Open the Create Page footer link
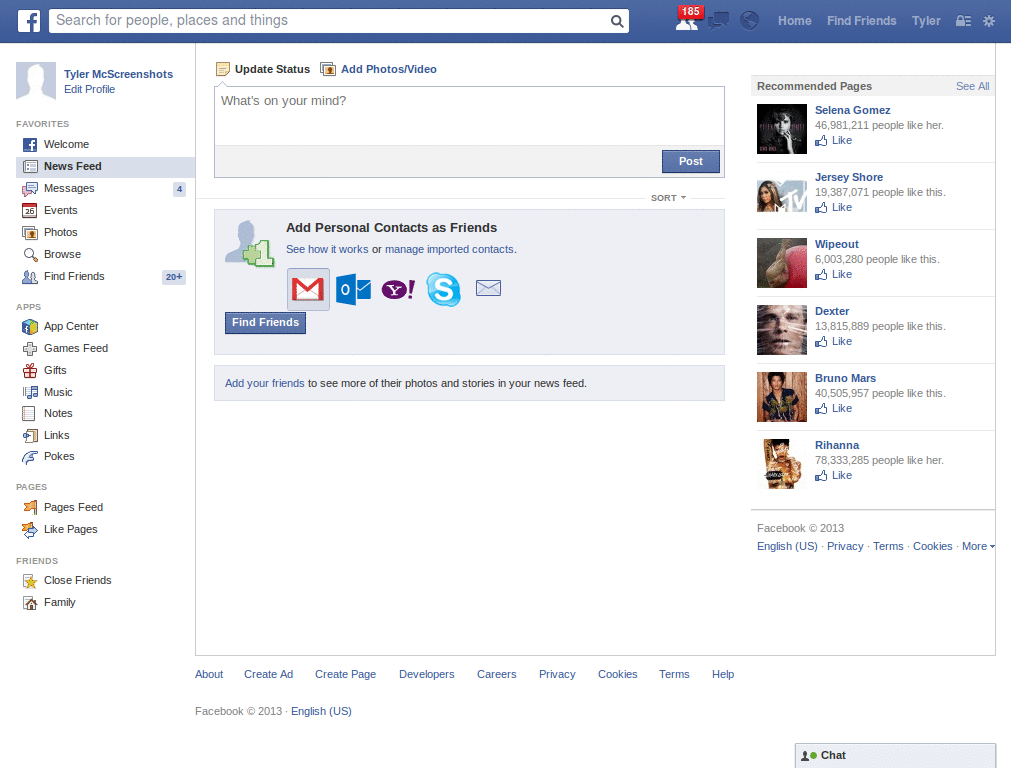 tap(345, 675)
